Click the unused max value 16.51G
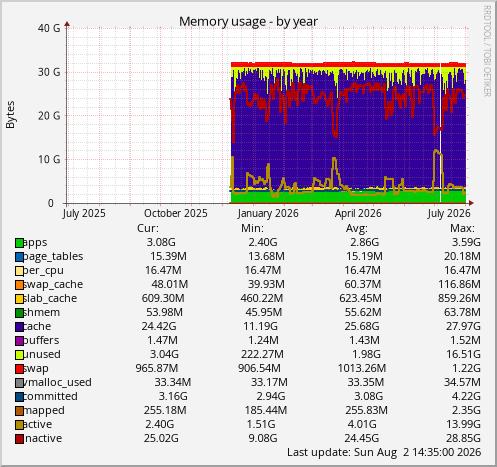 (464, 354)
